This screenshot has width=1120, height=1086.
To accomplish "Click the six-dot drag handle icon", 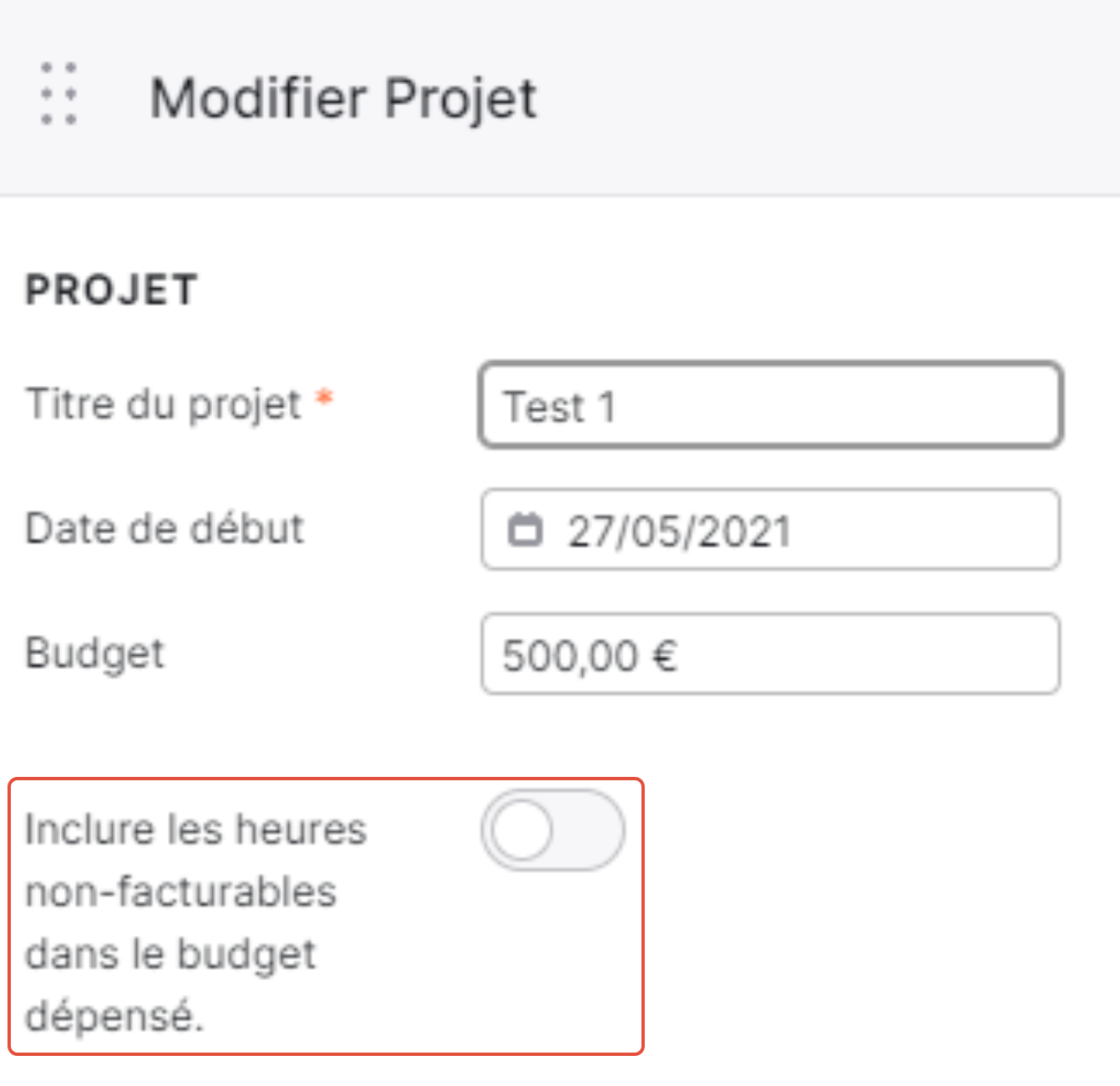I will coord(58,94).
